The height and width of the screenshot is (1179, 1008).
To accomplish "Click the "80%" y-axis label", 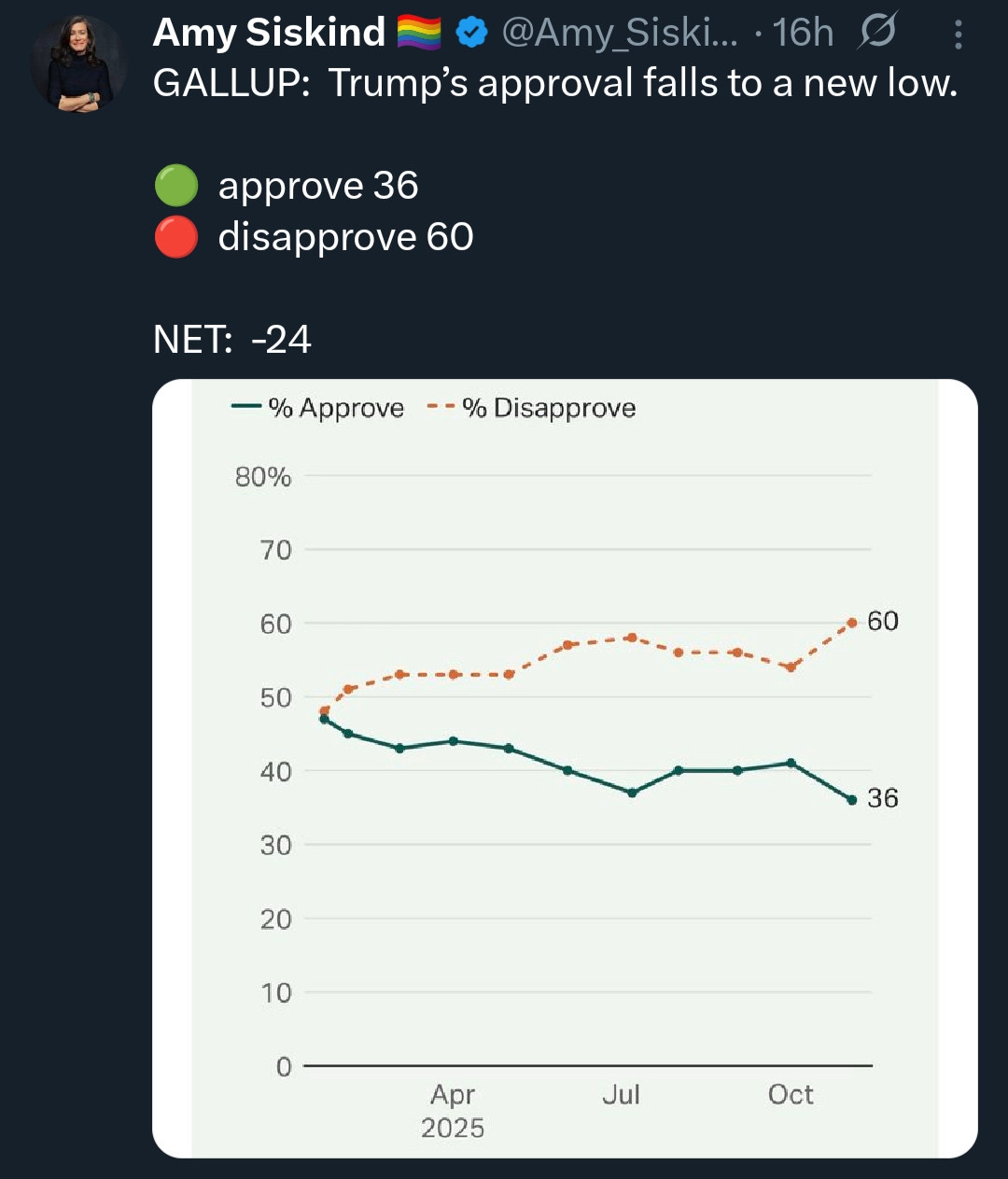I will [x=263, y=477].
